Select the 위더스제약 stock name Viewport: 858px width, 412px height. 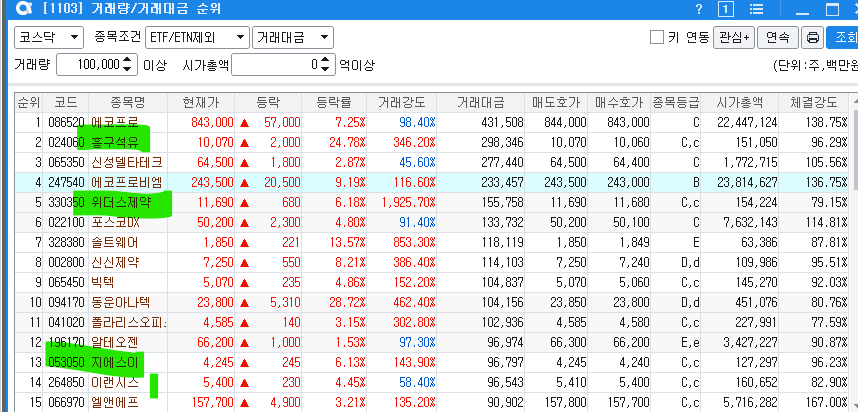coord(120,203)
